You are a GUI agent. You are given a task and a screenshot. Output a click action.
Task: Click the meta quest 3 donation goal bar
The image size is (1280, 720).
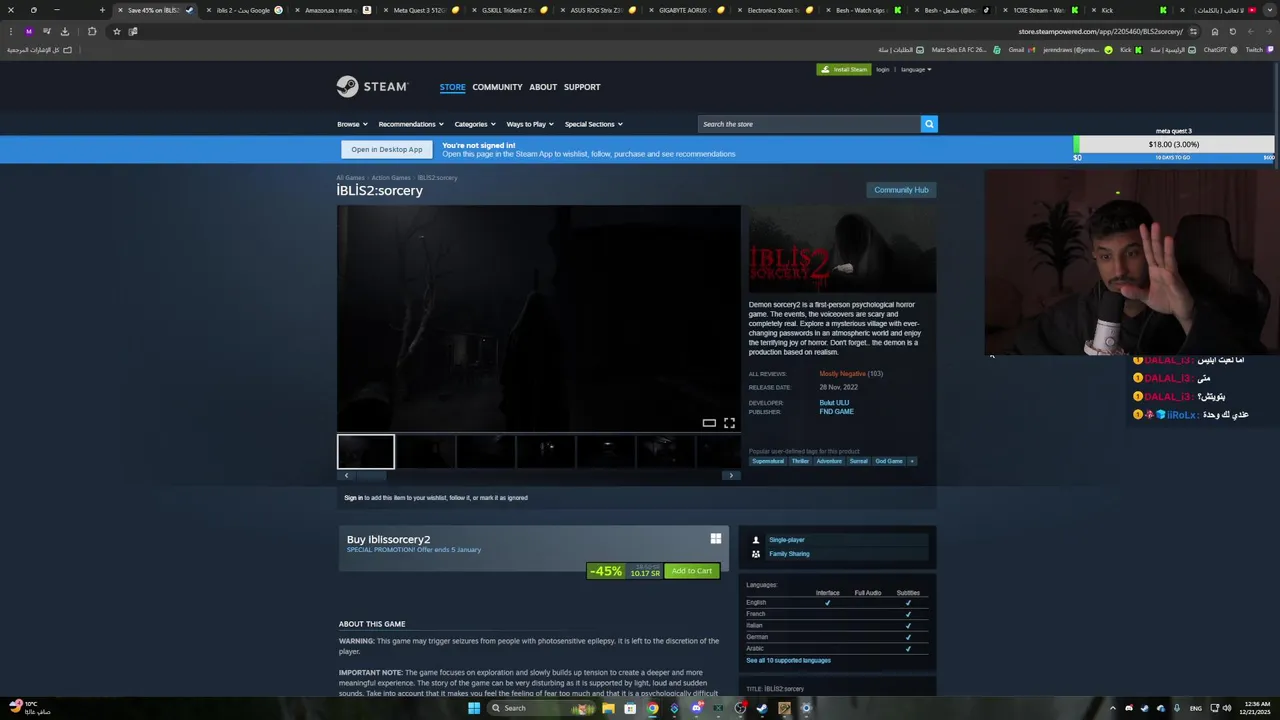click(1174, 145)
